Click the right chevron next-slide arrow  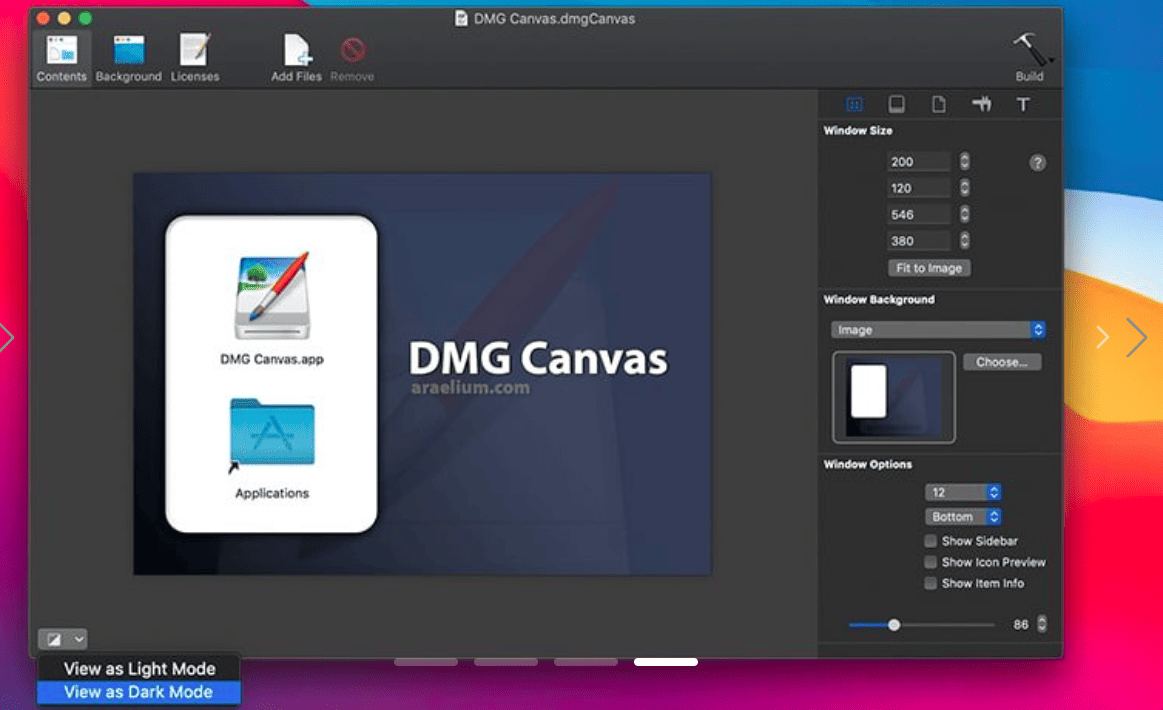[x=1136, y=338]
